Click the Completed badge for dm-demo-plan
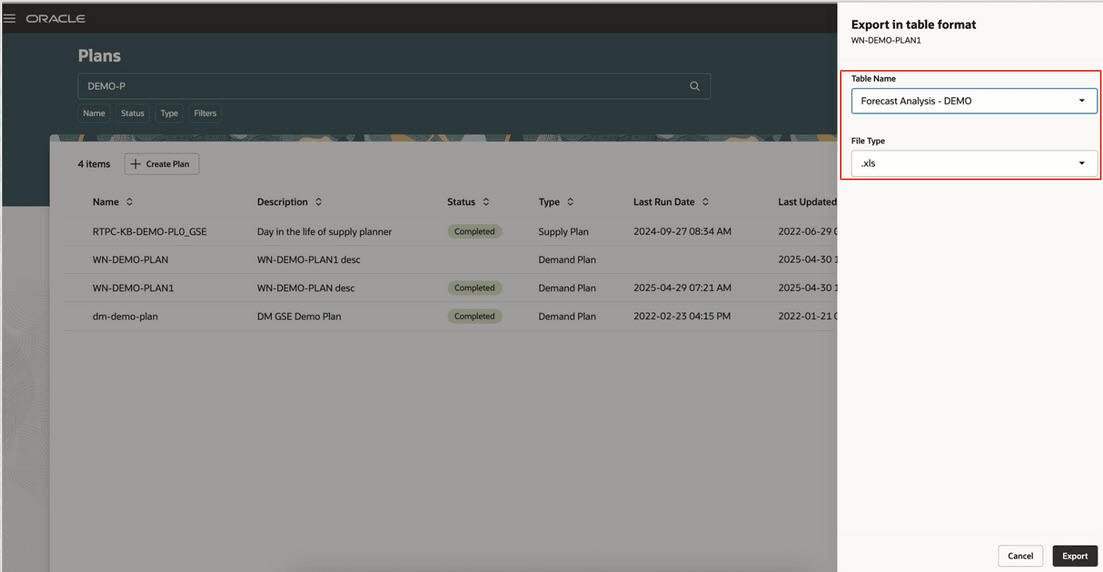The height and width of the screenshot is (572, 1103). [474, 316]
